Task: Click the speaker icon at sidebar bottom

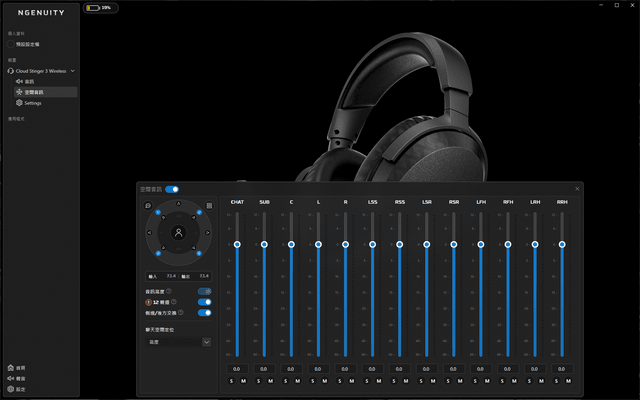Action: click(x=11, y=378)
